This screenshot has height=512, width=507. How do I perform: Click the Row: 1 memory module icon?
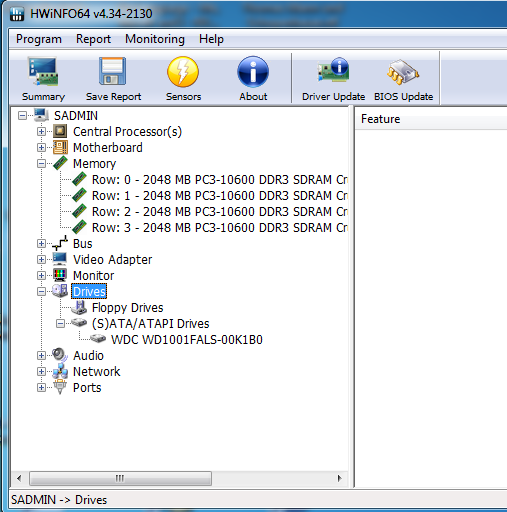79,195
